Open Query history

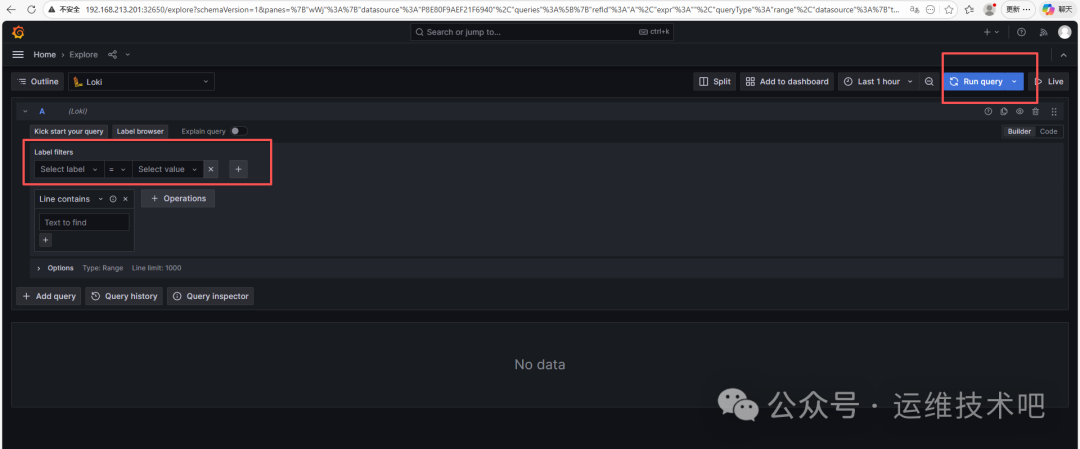[125, 296]
